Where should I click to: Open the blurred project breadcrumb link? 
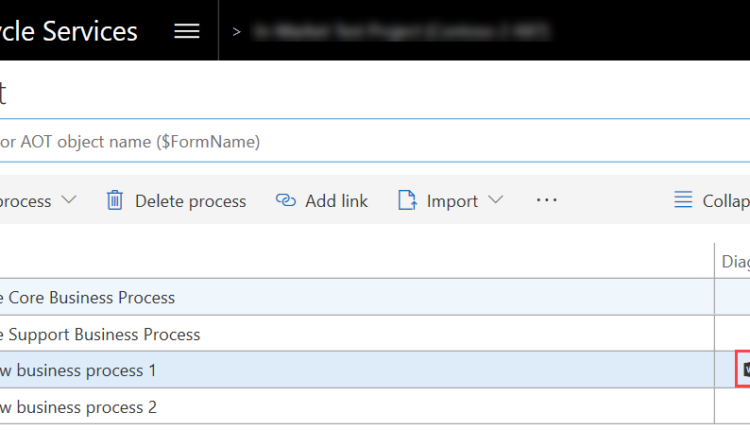tap(402, 31)
